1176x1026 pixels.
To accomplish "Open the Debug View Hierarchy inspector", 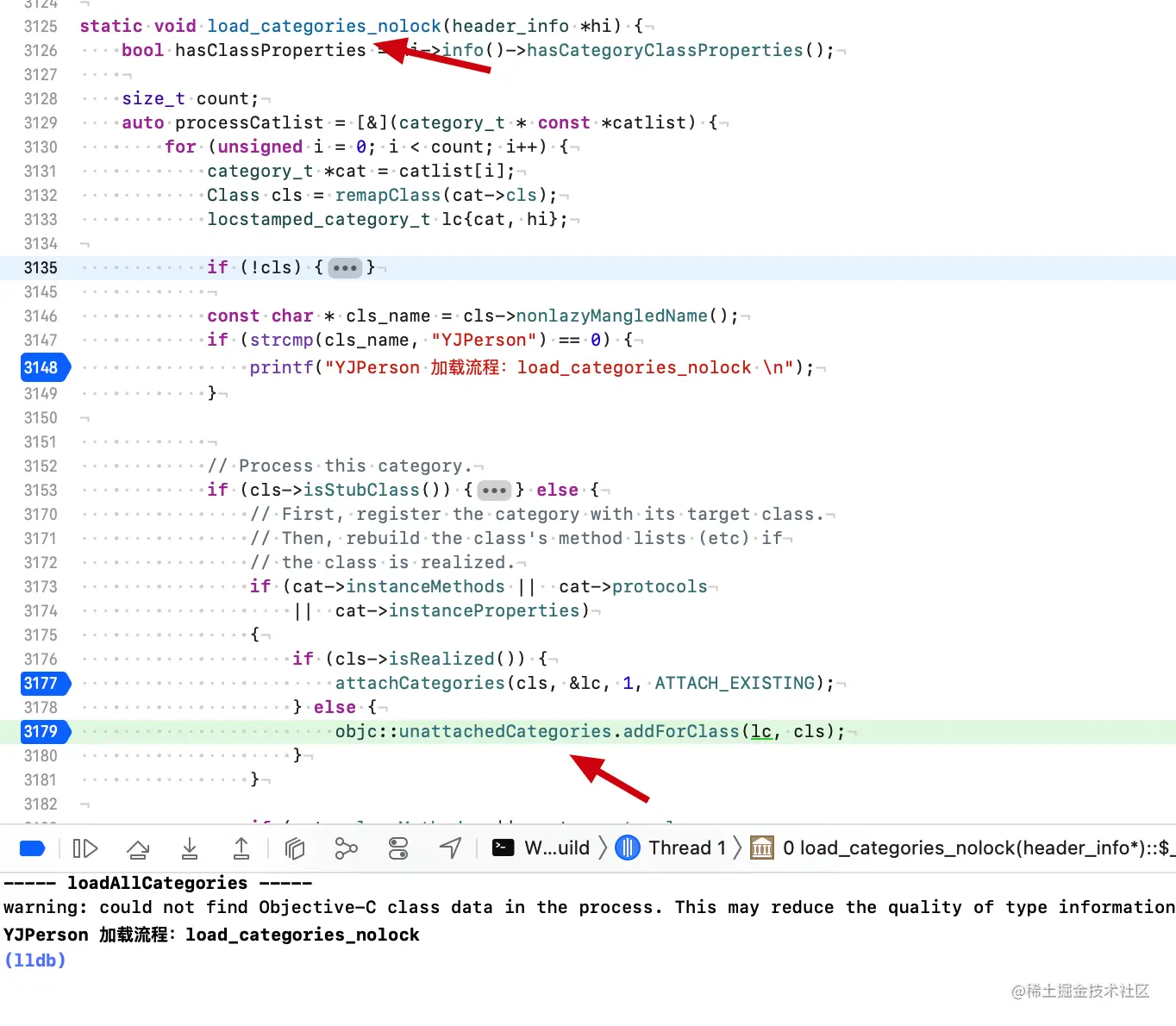I will 294,848.
